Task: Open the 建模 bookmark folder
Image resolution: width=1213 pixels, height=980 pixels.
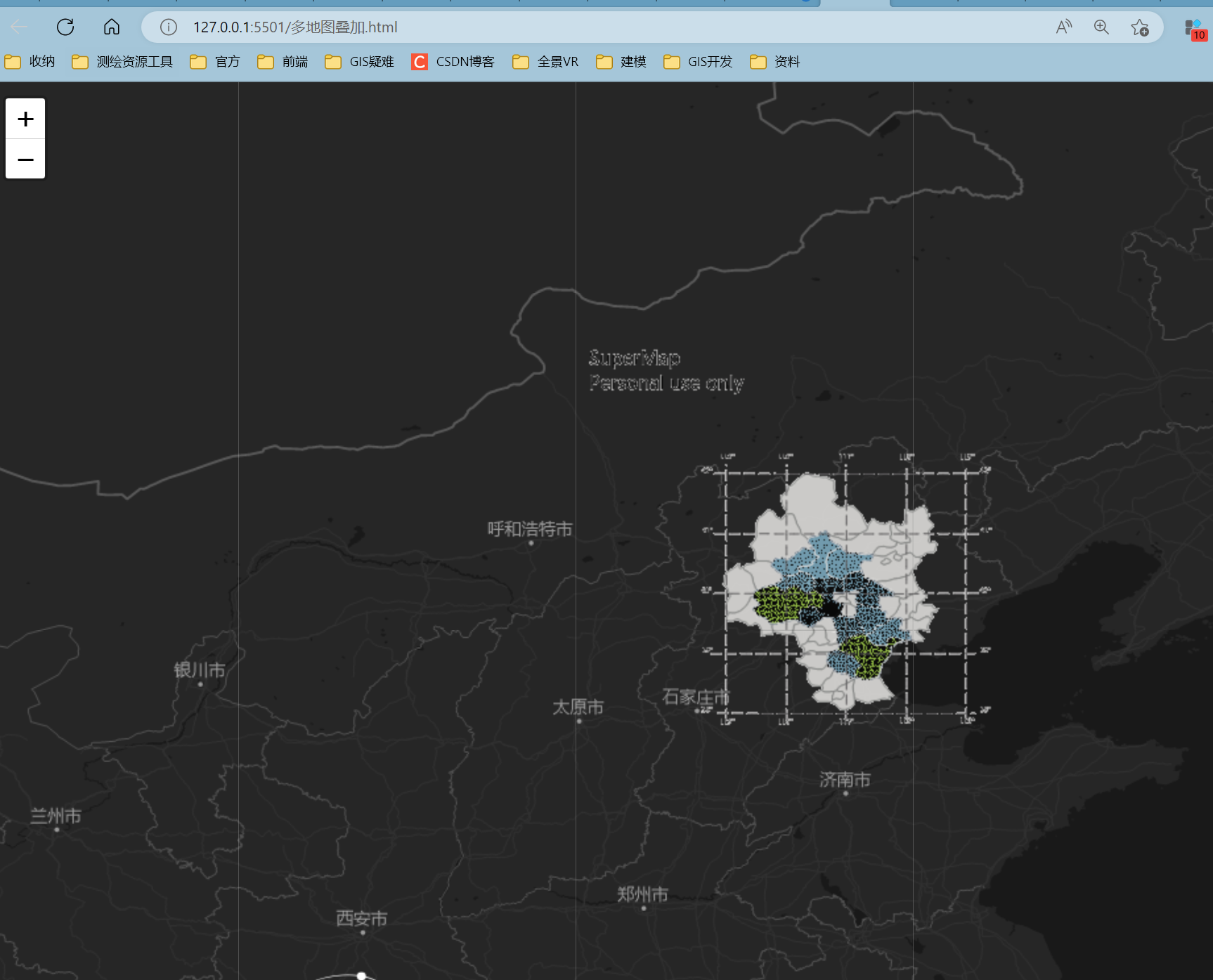Action: pyautogui.click(x=621, y=62)
